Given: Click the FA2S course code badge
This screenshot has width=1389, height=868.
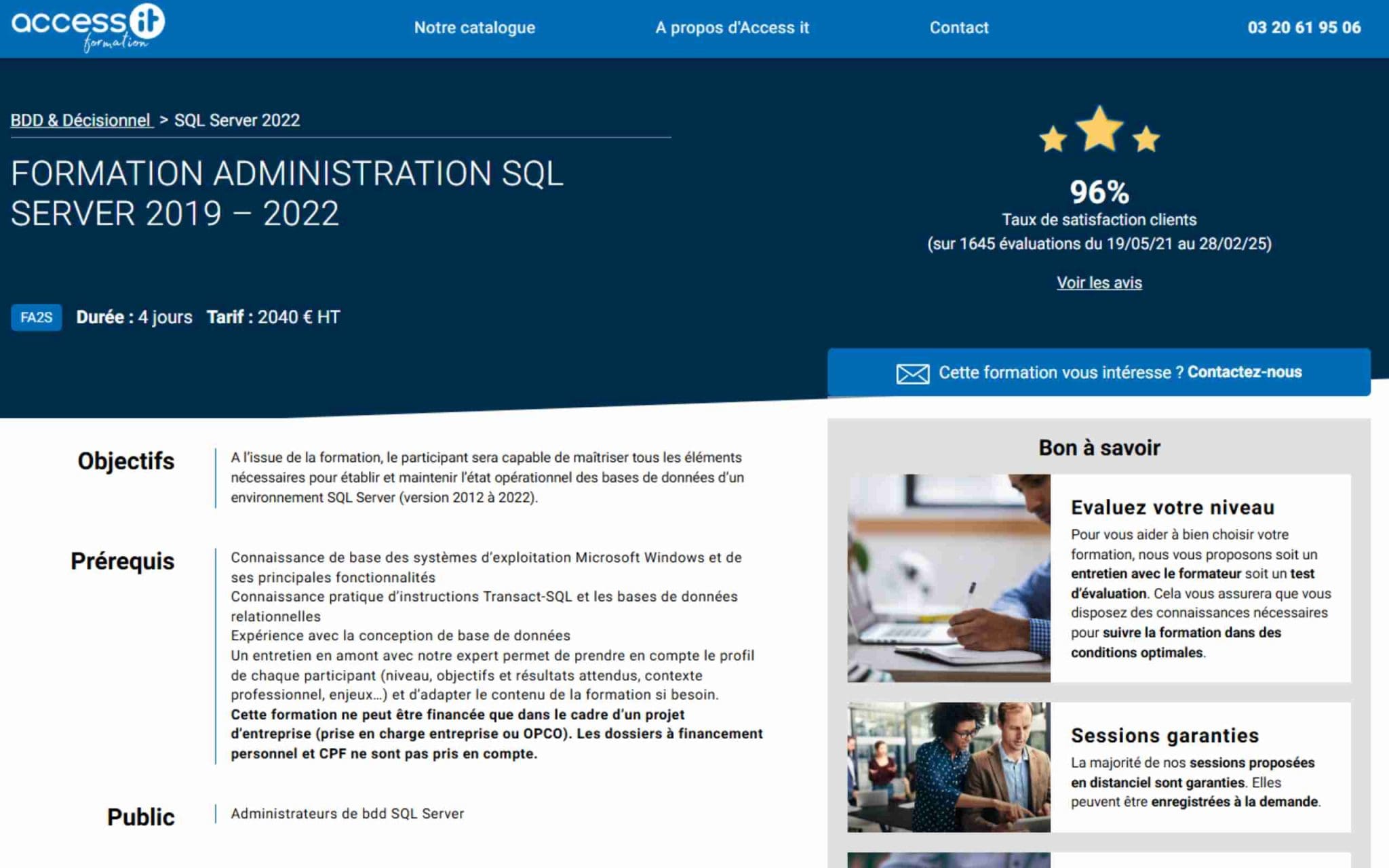Looking at the screenshot, I should click(x=37, y=317).
